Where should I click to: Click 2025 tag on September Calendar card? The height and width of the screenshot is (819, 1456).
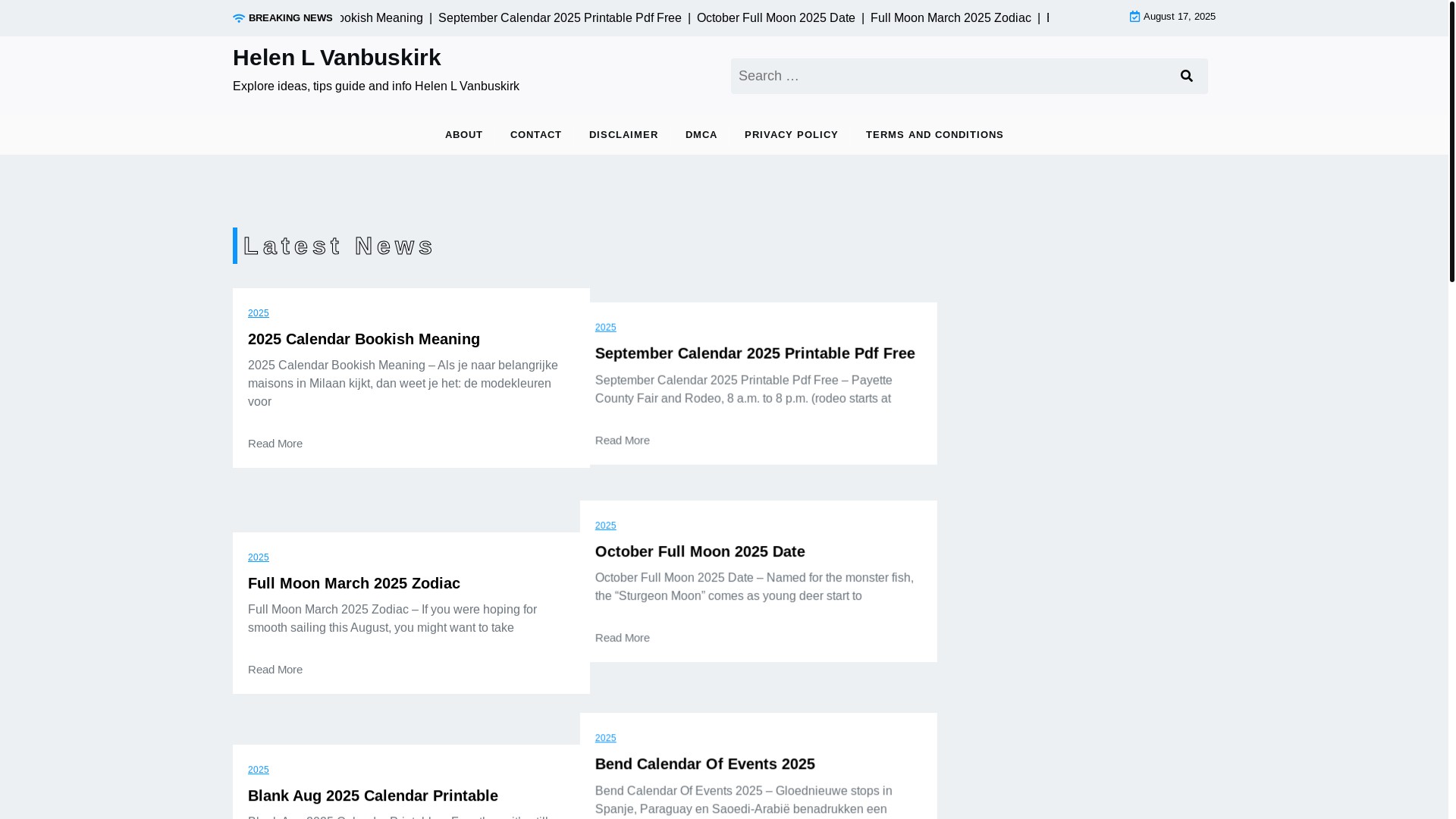tap(606, 328)
